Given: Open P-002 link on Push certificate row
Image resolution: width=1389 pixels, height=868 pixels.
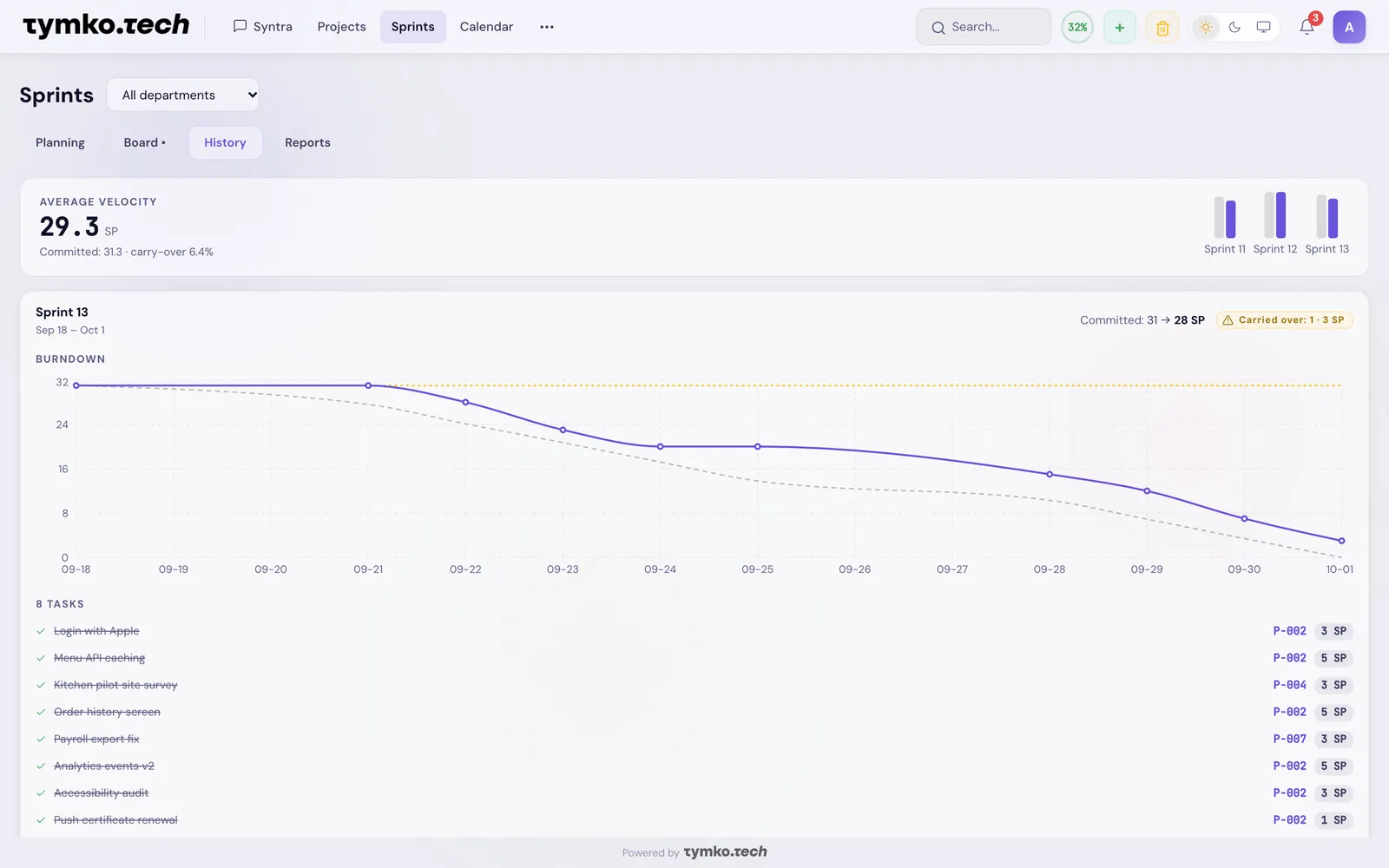Looking at the screenshot, I should [1289, 819].
